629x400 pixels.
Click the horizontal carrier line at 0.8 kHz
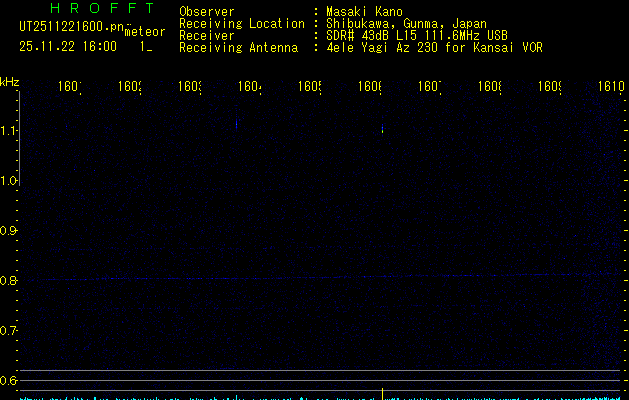point(300,278)
